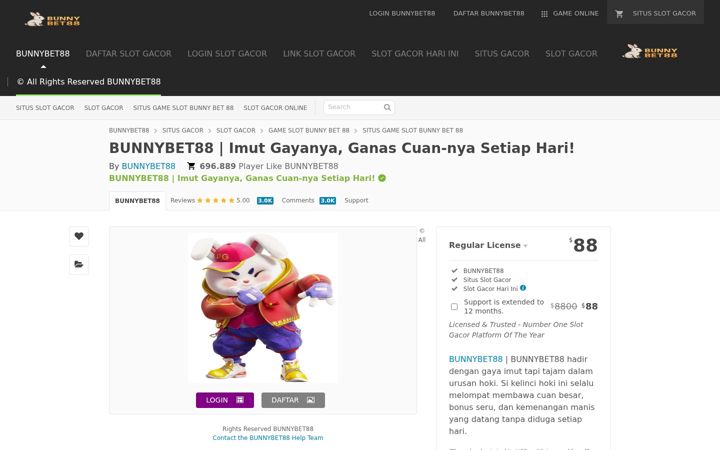Image resolution: width=720 pixels, height=450 pixels.
Task: Click SITUS SLOT GACOR in the sub navigation
Action: [45, 108]
